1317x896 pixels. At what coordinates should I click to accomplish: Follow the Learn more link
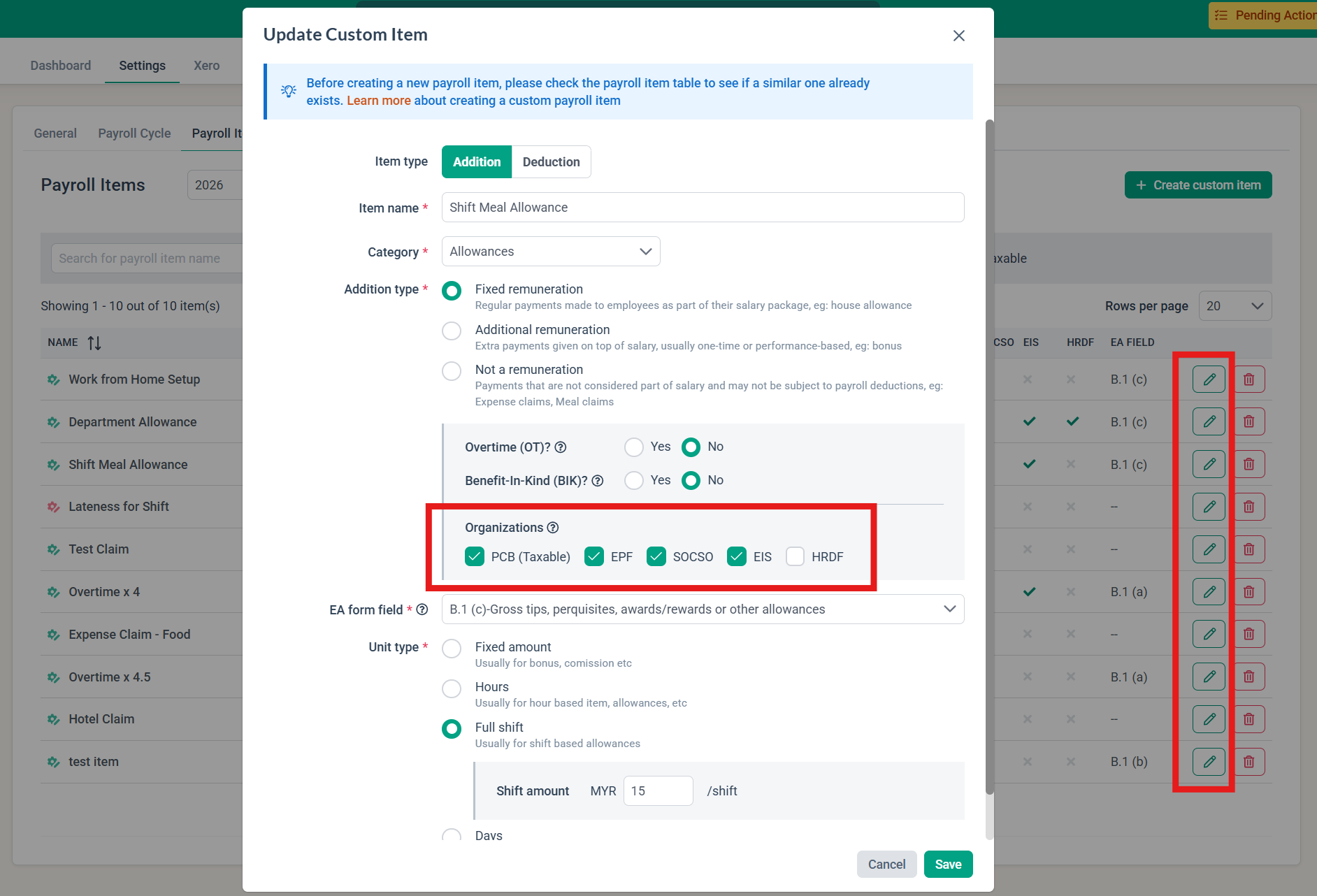click(379, 101)
